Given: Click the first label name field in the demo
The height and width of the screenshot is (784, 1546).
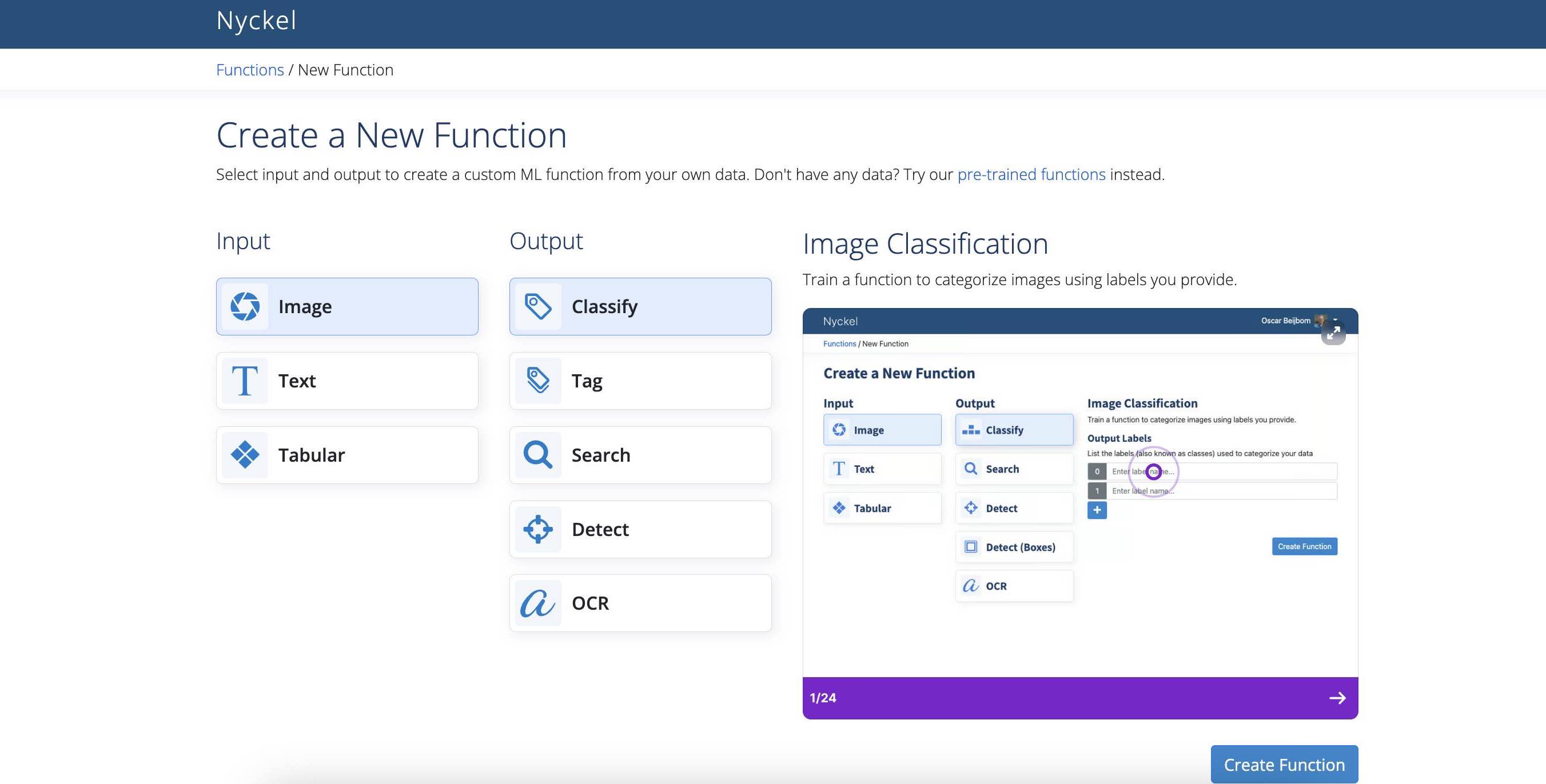Looking at the screenshot, I should coord(1221,471).
